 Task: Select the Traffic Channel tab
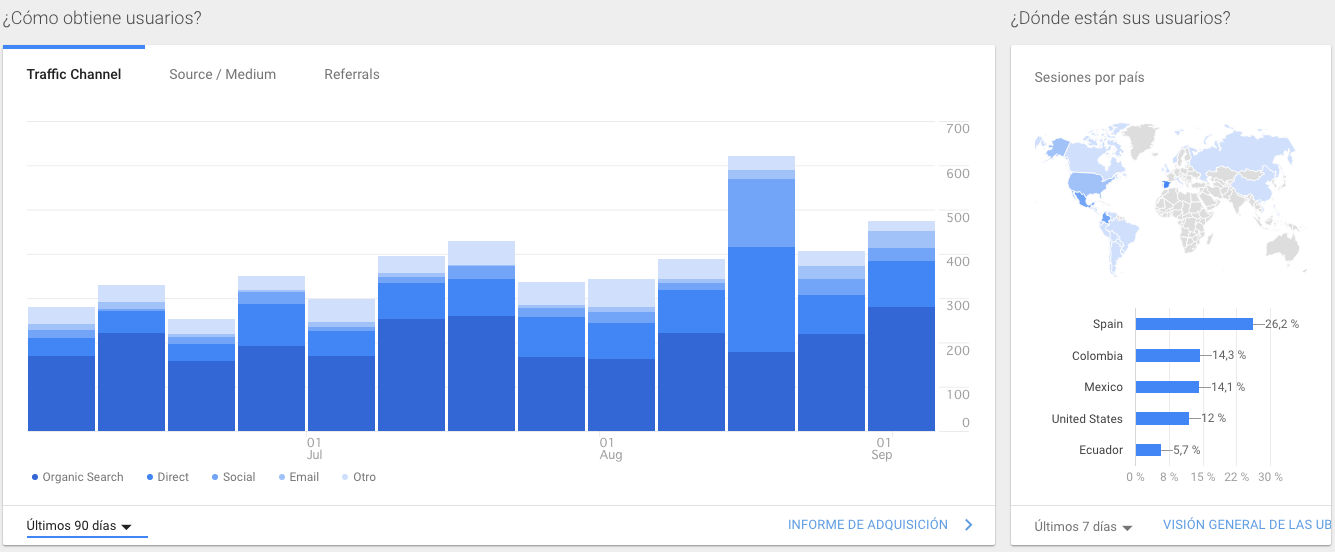click(74, 75)
